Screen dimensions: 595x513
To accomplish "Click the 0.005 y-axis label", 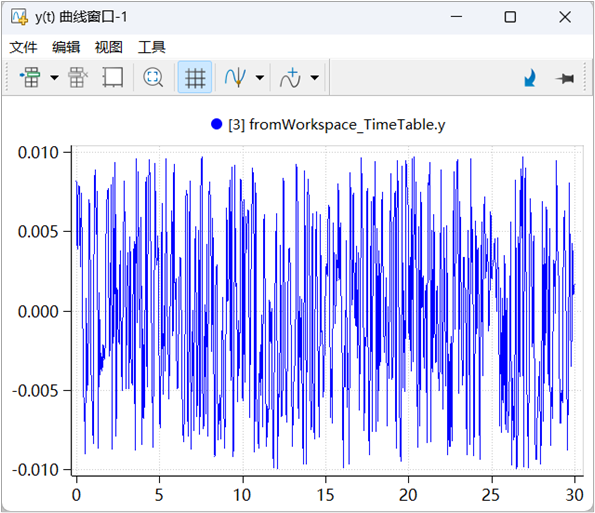I will (x=38, y=231).
